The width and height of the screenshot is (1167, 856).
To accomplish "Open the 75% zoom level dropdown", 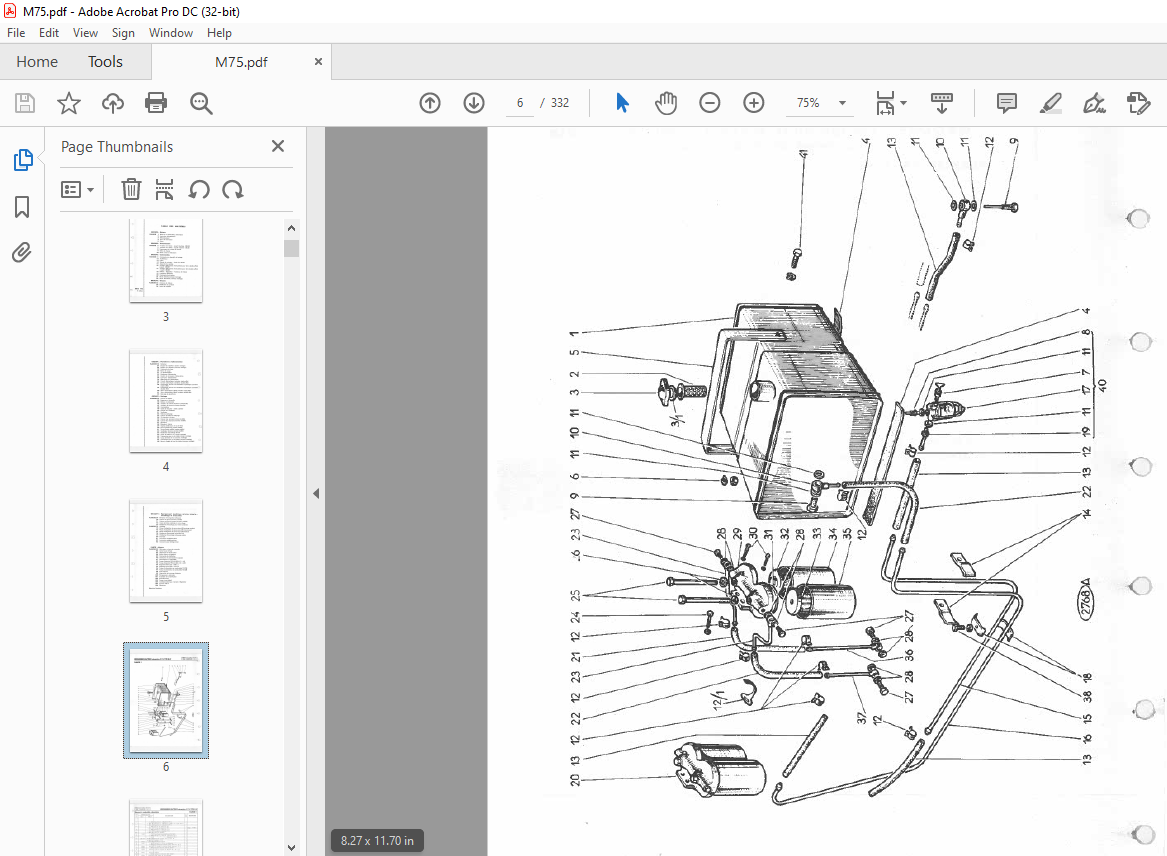I will 843,103.
